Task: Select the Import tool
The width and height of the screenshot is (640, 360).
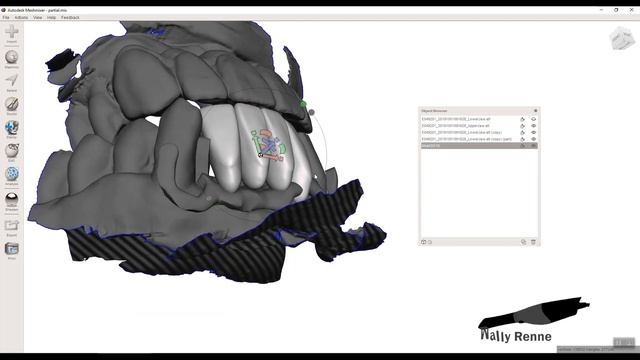Action: click(x=11, y=32)
